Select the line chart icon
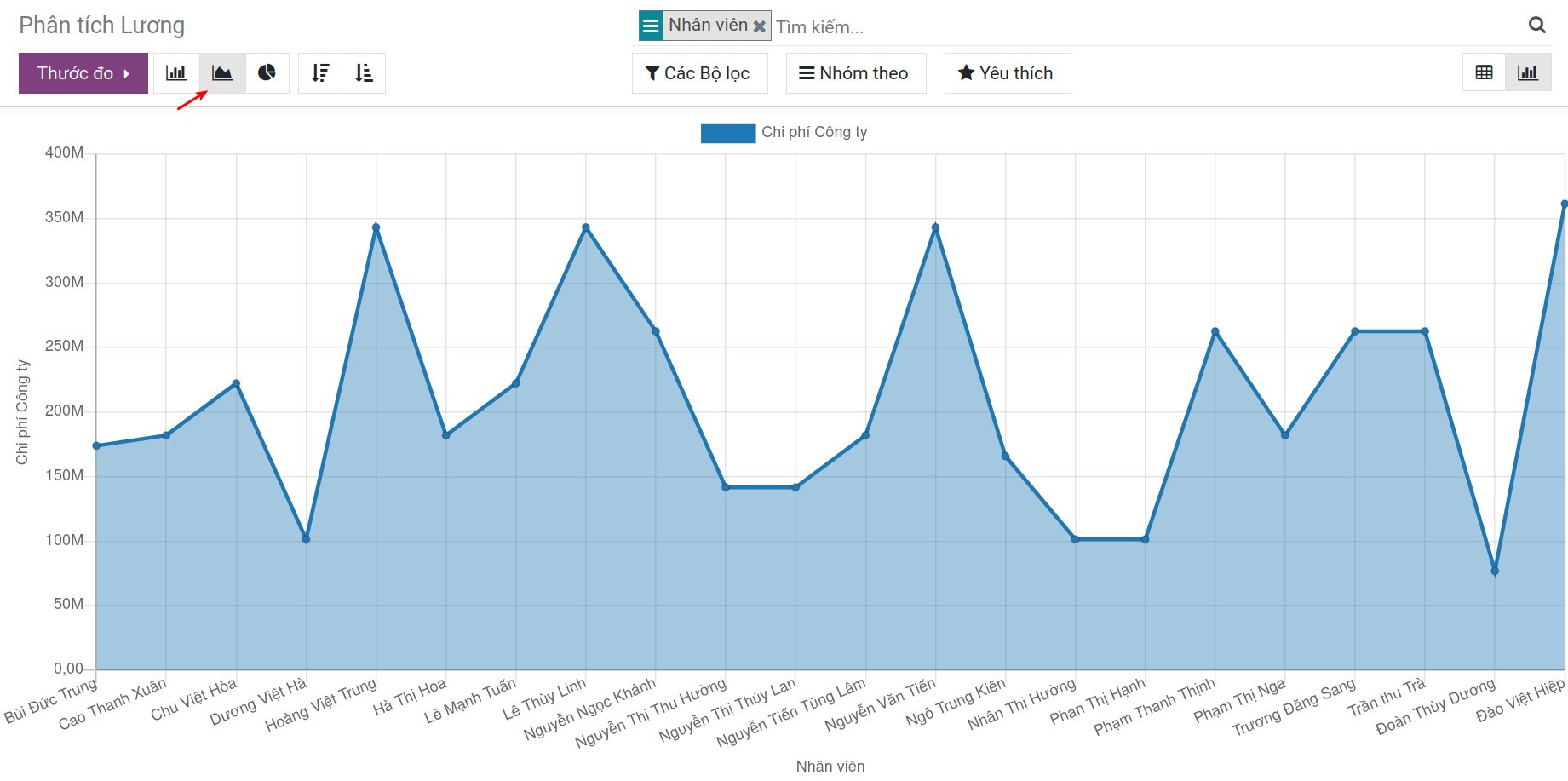The image size is (1568, 781). tap(222, 73)
